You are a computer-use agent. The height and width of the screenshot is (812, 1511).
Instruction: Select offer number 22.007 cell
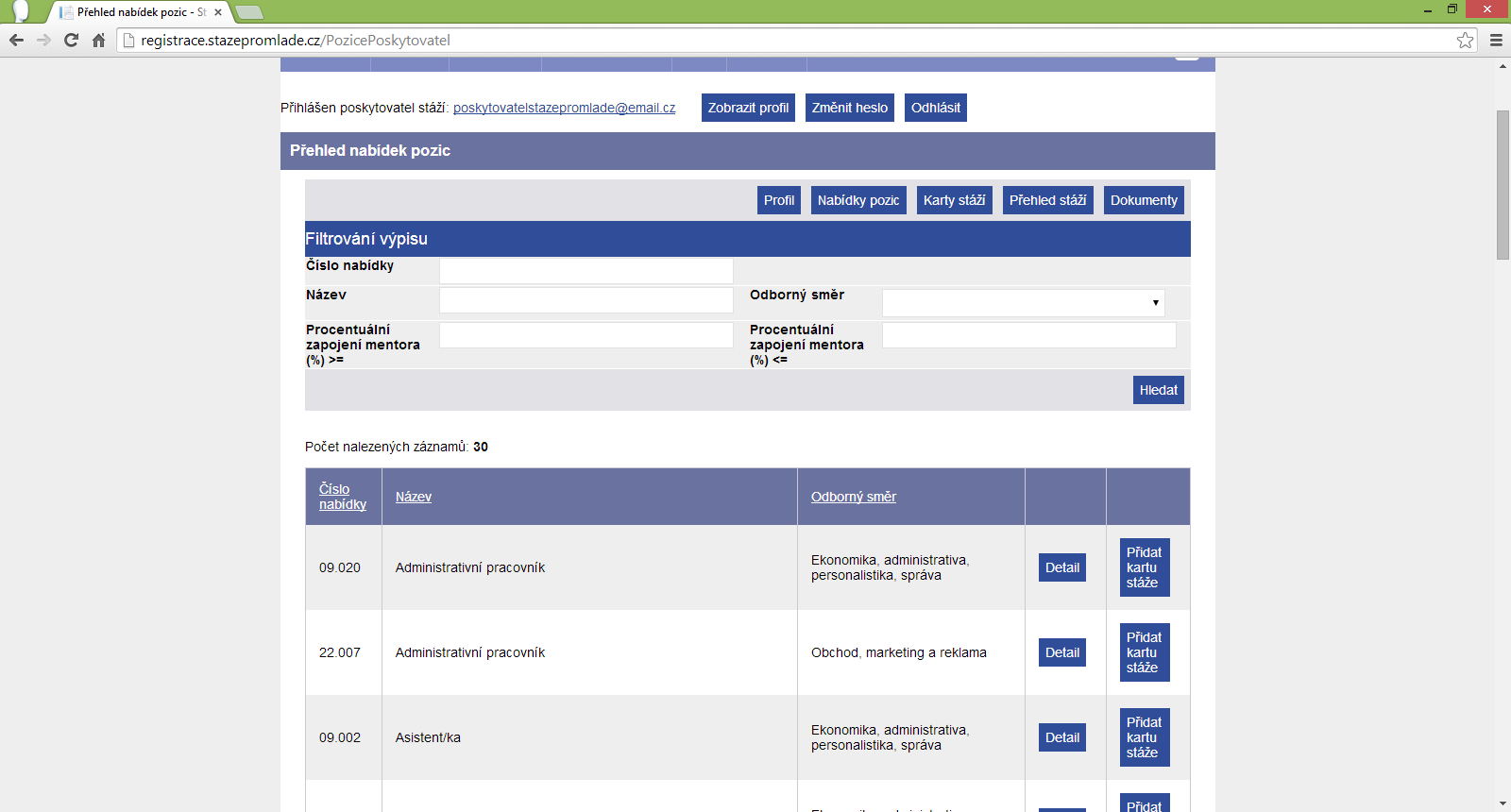(x=344, y=652)
